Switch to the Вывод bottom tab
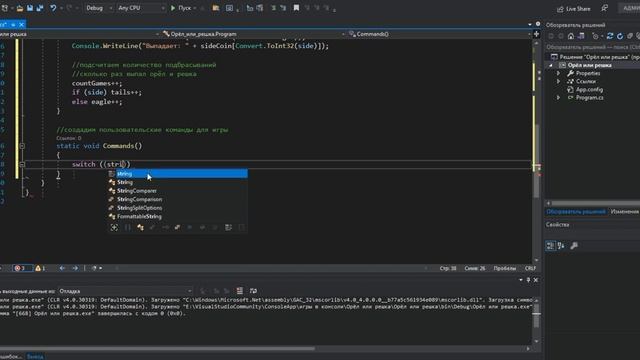The width and height of the screenshot is (640, 360). [x=35, y=356]
